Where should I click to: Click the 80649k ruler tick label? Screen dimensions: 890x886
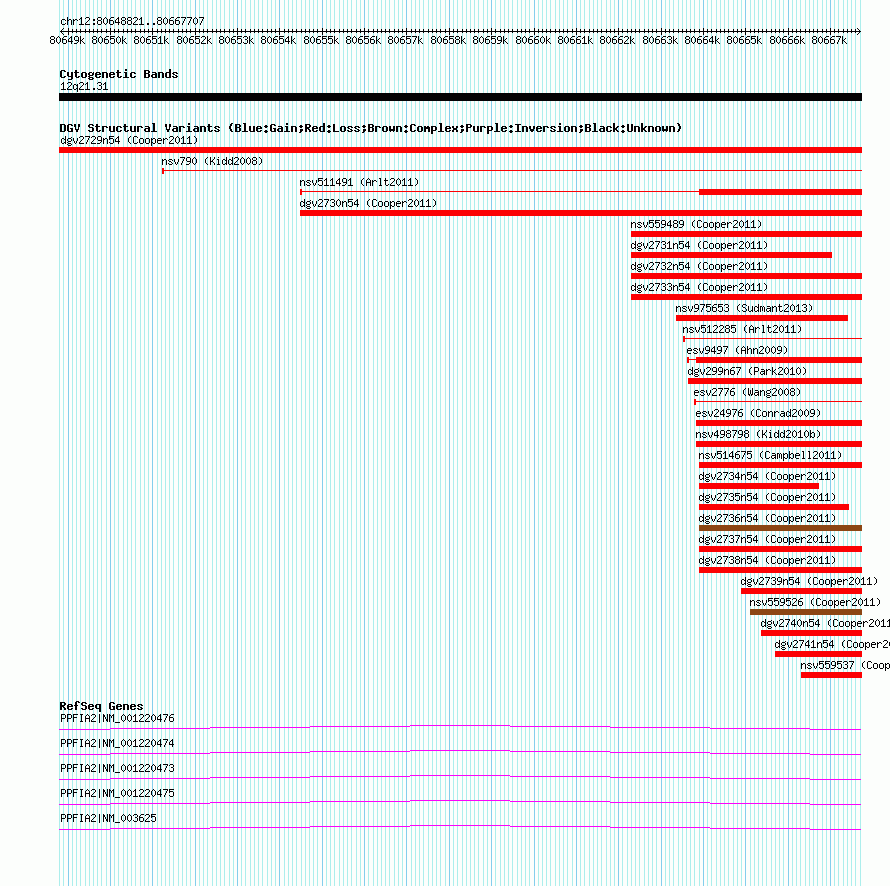(67, 40)
